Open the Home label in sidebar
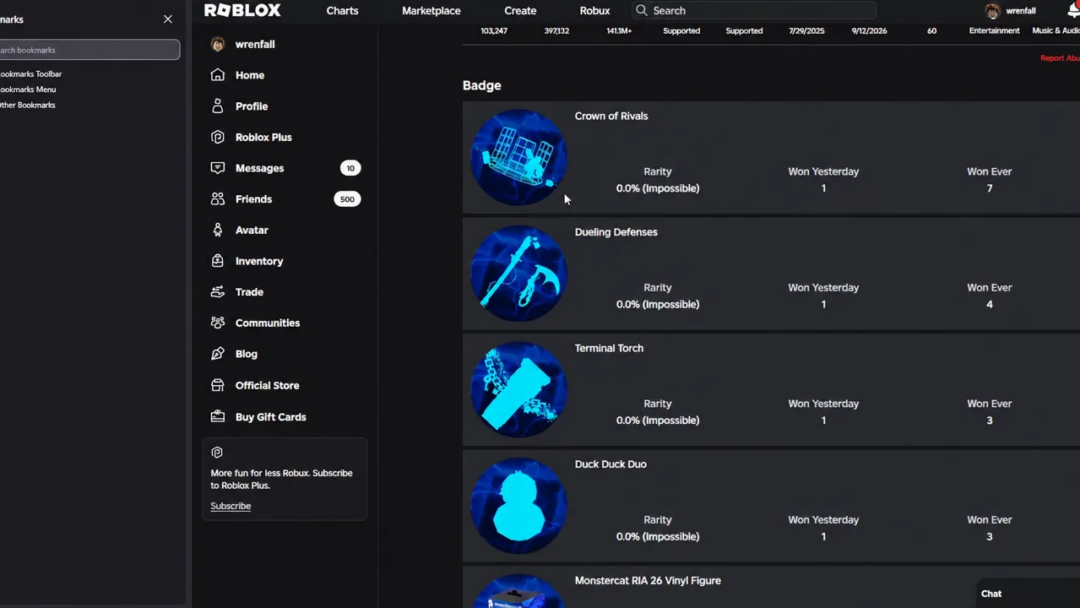 point(250,75)
